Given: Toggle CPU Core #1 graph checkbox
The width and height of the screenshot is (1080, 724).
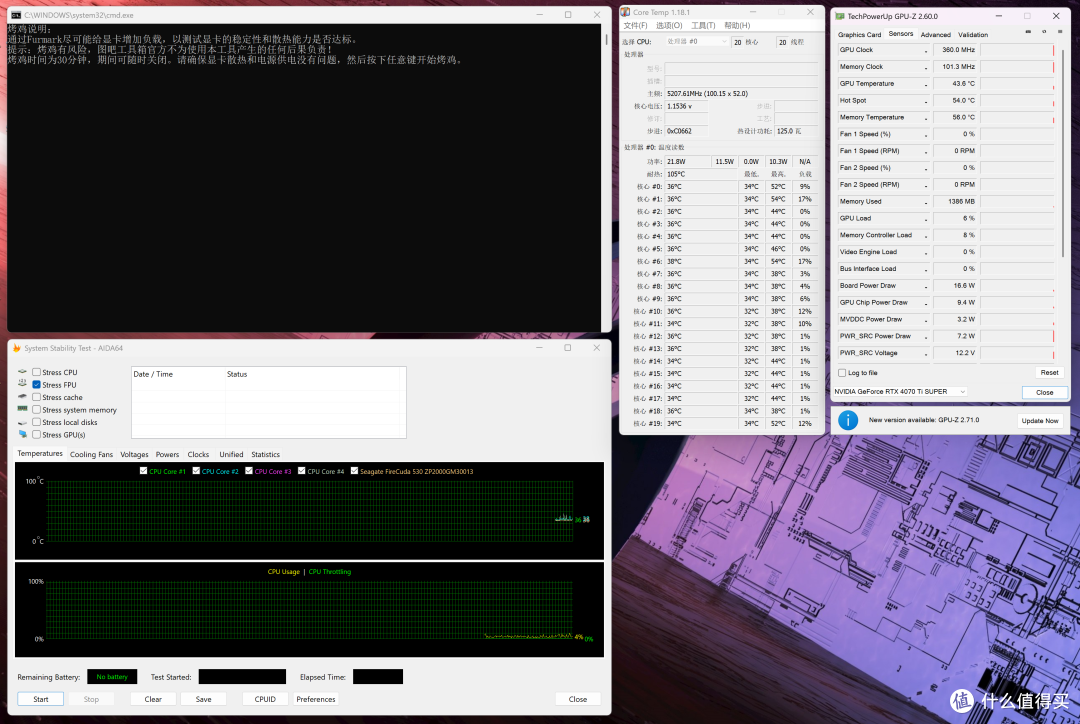Looking at the screenshot, I should 143,470.
